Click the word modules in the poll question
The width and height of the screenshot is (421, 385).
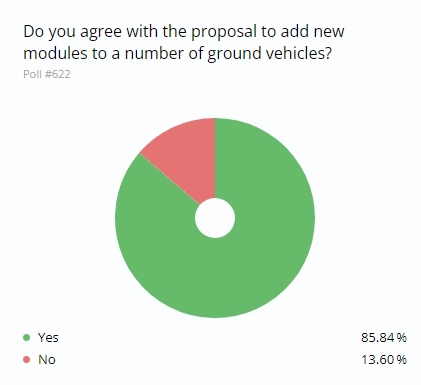[55, 53]
